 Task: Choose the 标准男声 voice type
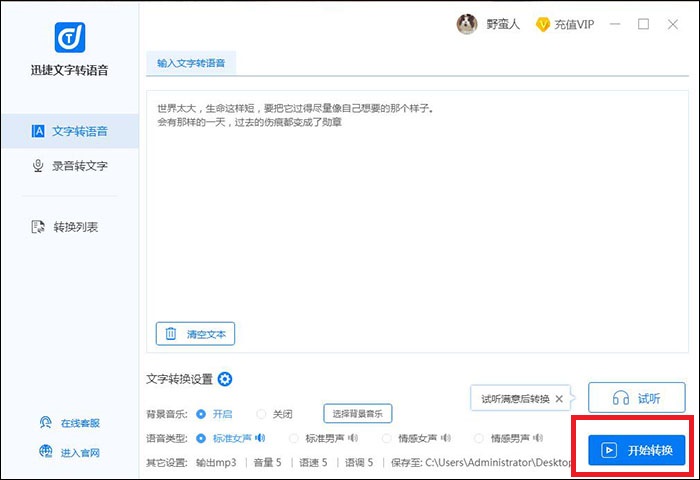tap(295, 437)
